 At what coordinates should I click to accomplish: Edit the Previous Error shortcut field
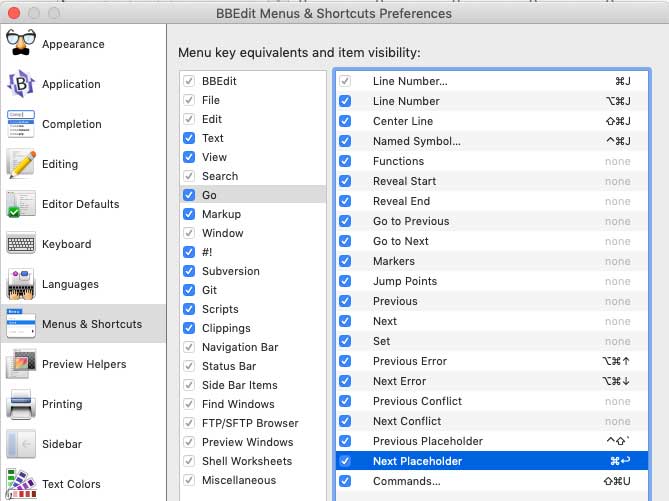[616, 361]
